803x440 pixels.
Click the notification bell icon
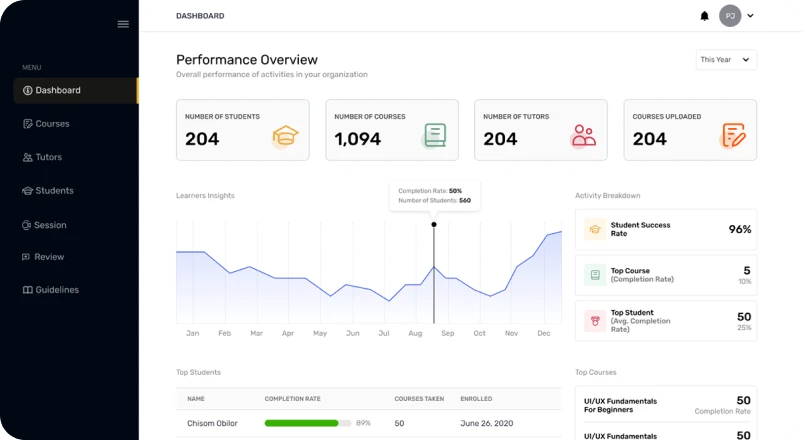pos(704,16)
